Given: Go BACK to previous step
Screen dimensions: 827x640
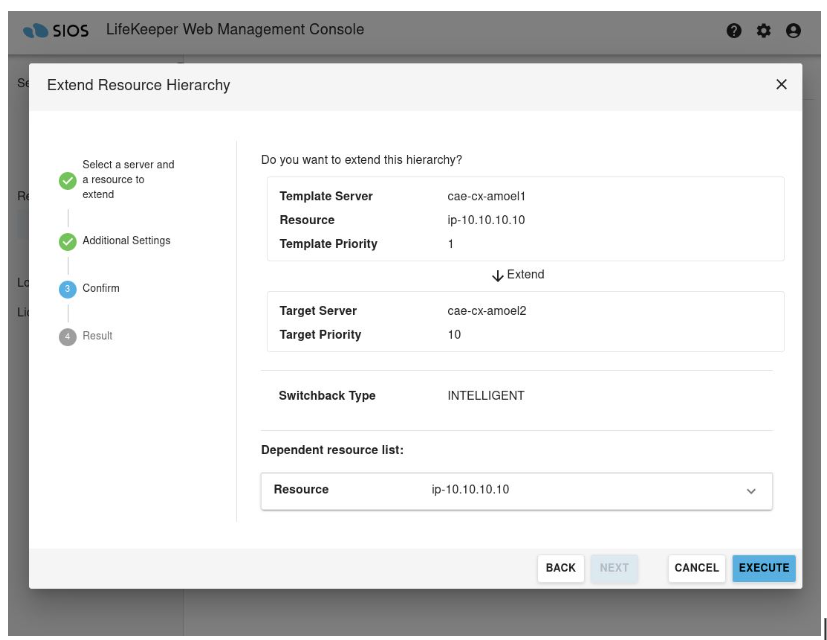Looking at the screenshot, I should [560, 568].
